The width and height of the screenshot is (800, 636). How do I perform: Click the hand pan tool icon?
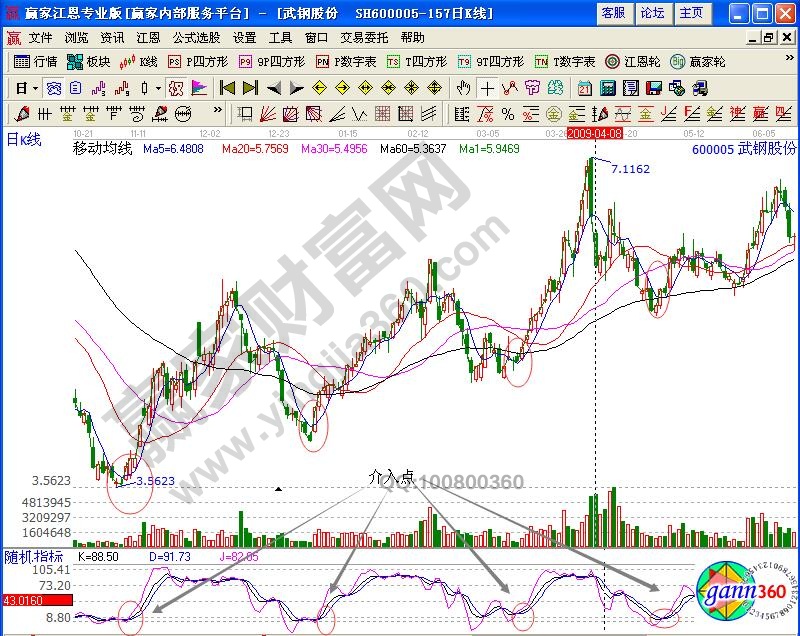[463, 87]
